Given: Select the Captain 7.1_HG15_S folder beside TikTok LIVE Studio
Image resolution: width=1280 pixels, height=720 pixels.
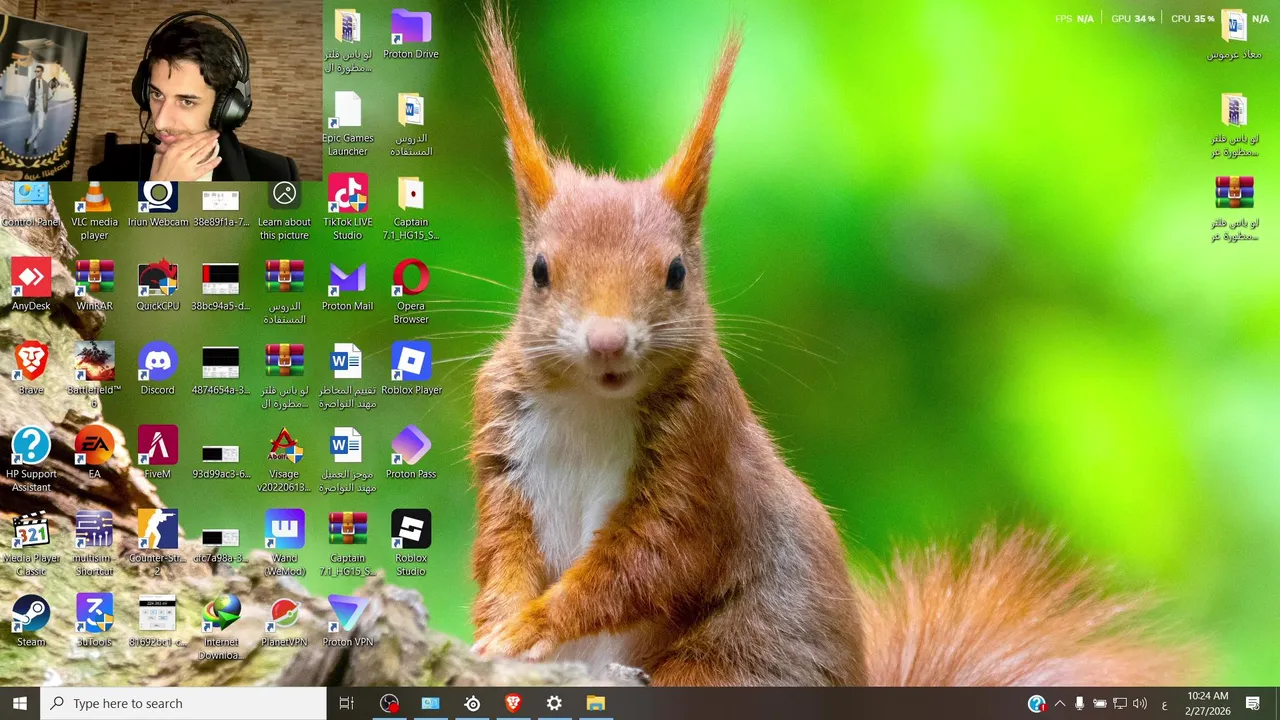Looking at the screenshot, I should click(411, 208).
